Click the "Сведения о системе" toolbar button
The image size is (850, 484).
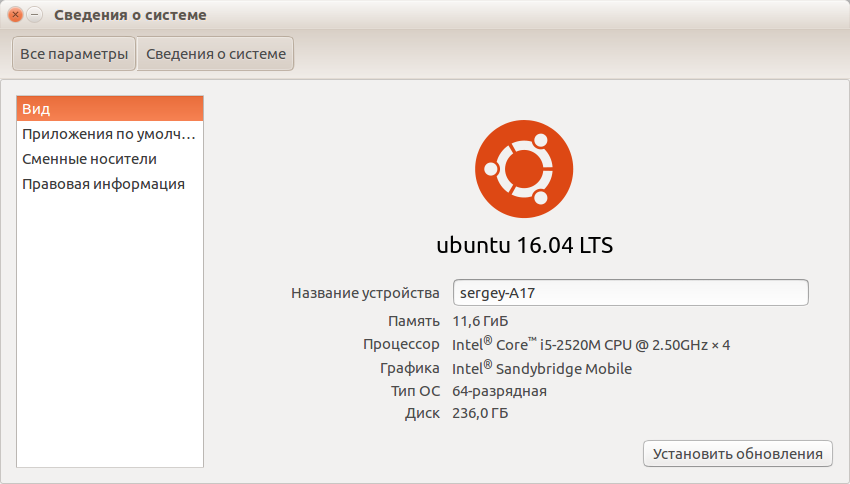(x=216, y=54)
